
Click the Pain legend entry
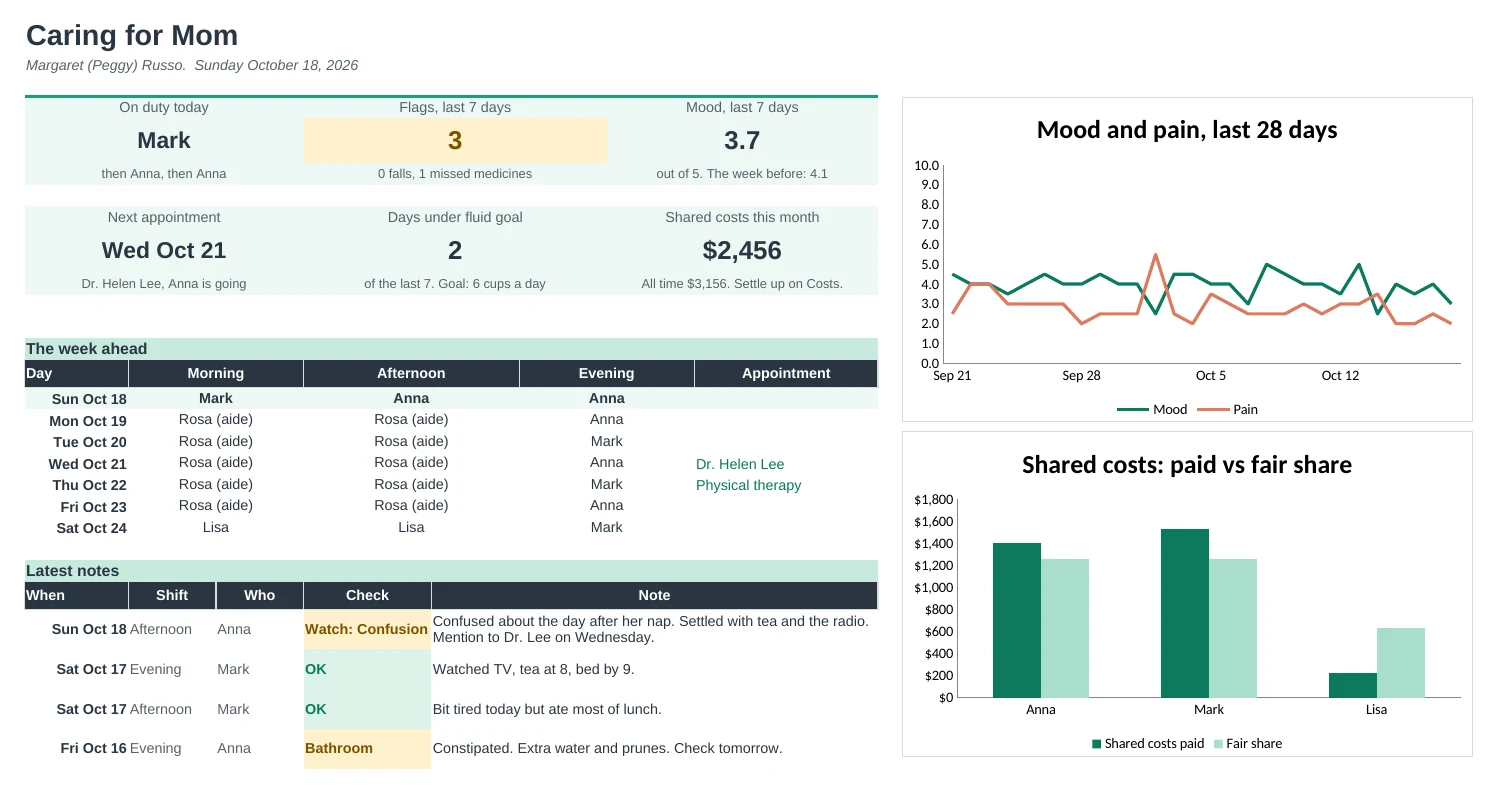[1228, 409]
